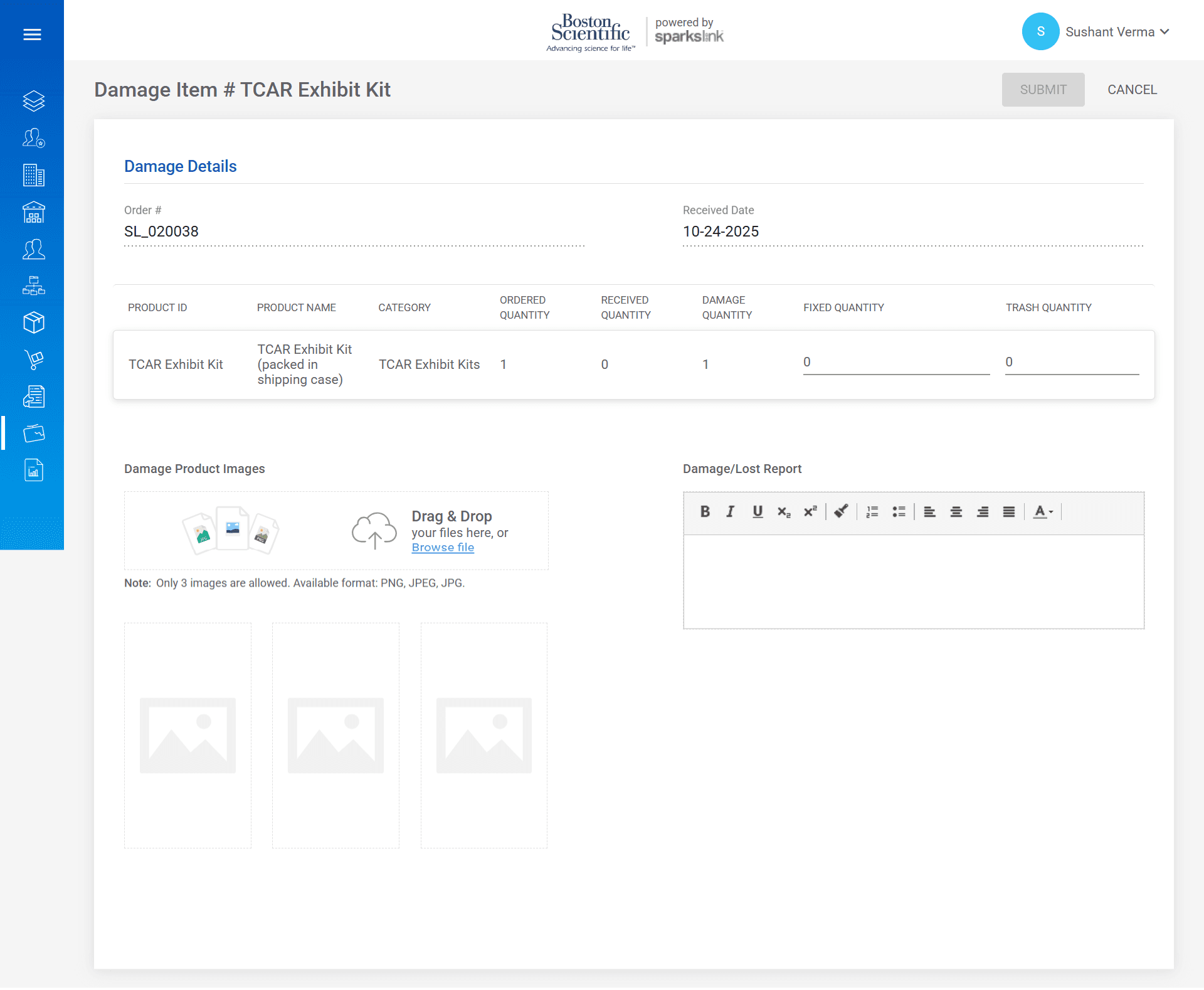This screenshot has width=1204, height=990.
Task: Insert a numbered list in the editor
Action: [872, 512]
